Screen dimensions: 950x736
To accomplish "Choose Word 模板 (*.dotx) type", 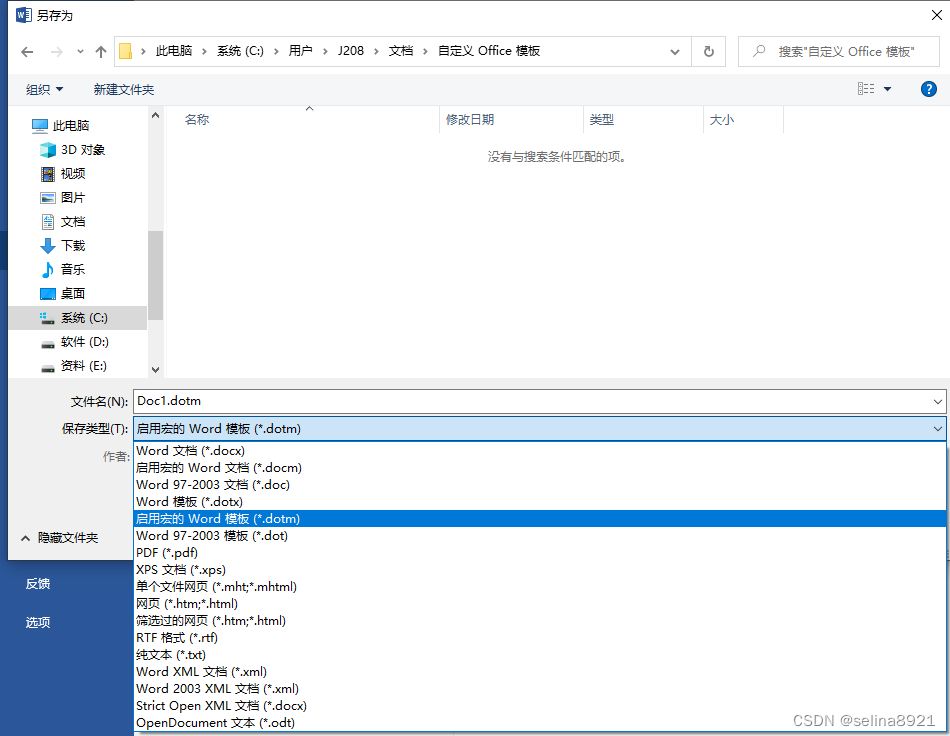I will coord(539,502).
